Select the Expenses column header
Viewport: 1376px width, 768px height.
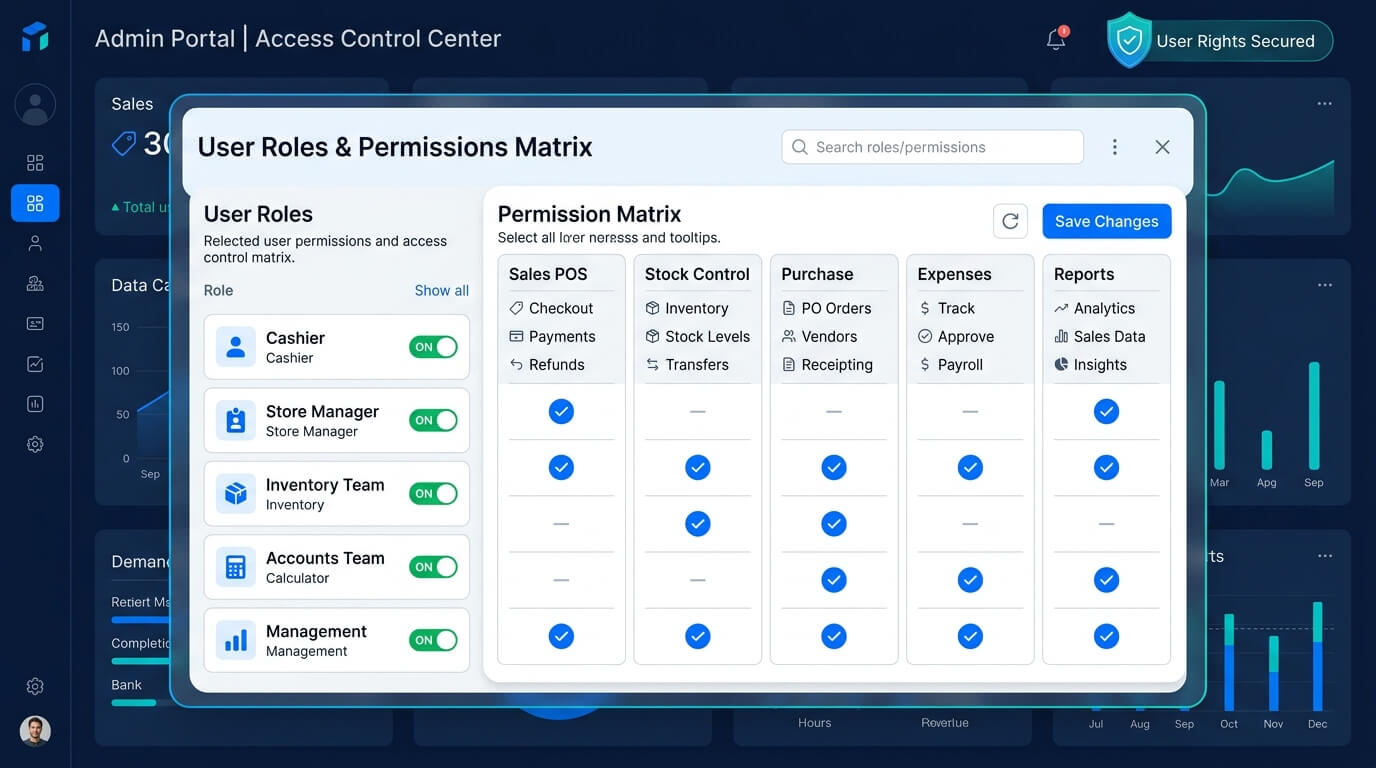point(954,274)
